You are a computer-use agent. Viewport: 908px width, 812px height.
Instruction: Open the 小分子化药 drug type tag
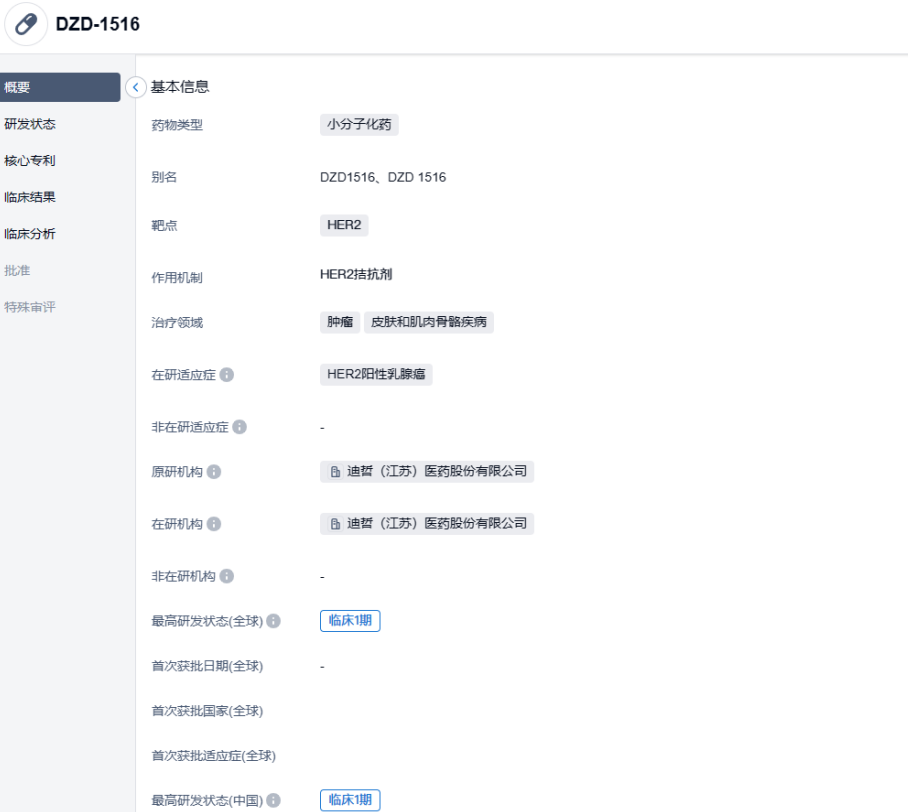click(x=359, y=125)
